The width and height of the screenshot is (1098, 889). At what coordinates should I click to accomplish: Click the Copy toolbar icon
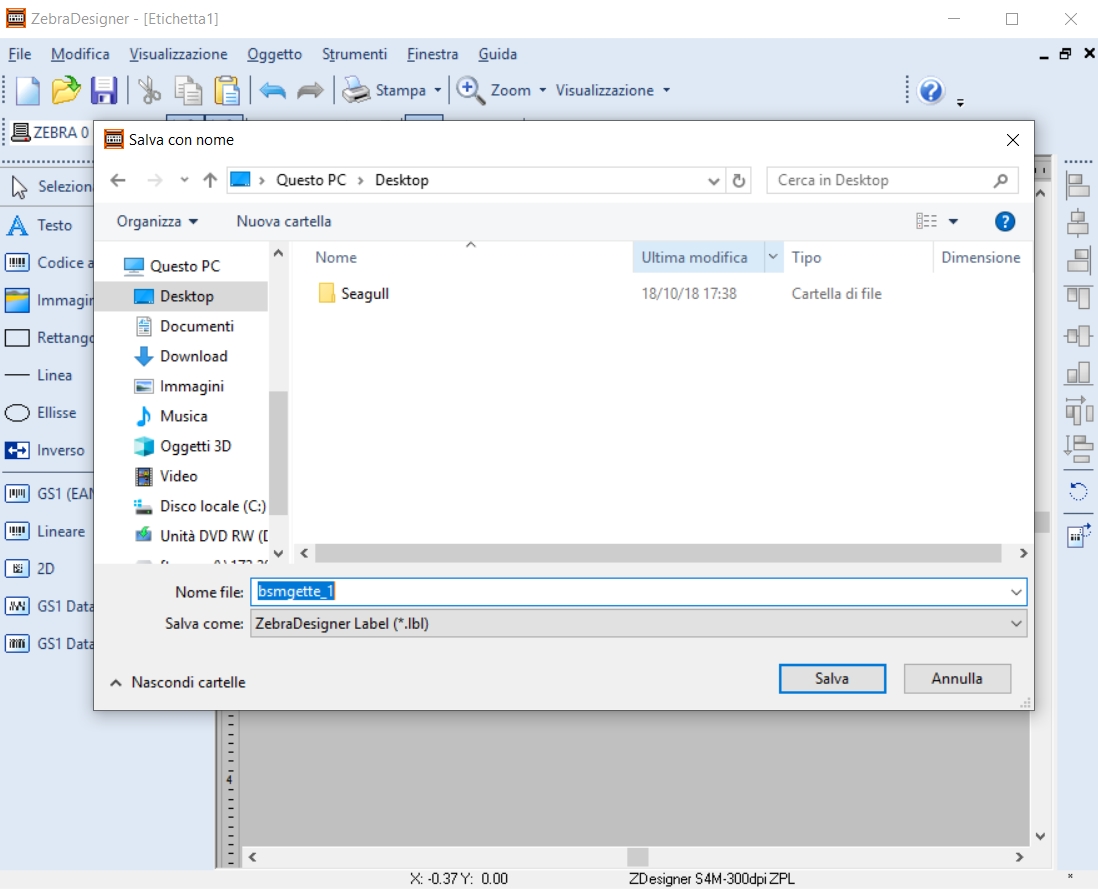pyautogui.click(x=188, y=90)
